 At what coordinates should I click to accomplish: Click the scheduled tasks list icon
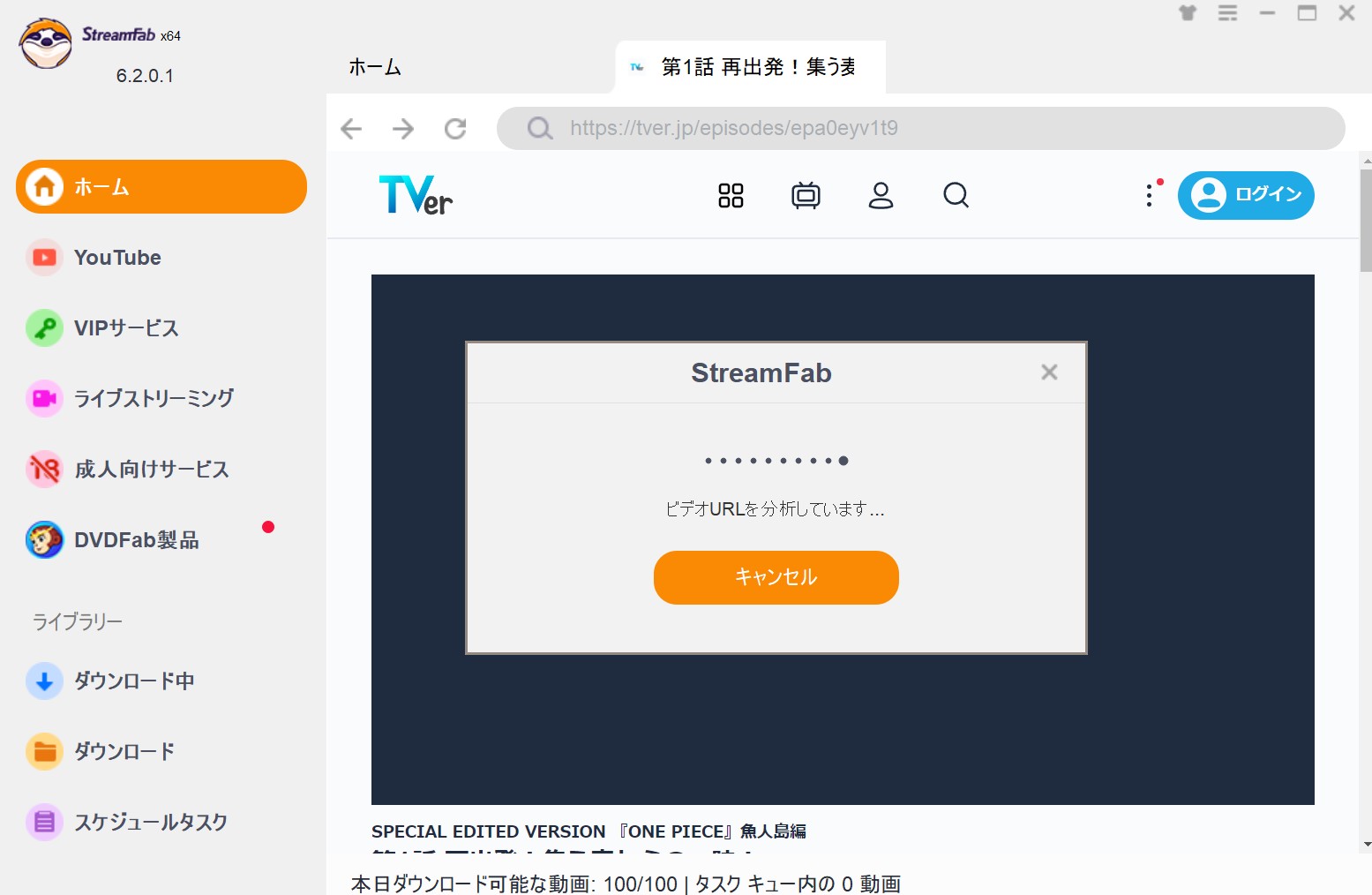point(44,823)
